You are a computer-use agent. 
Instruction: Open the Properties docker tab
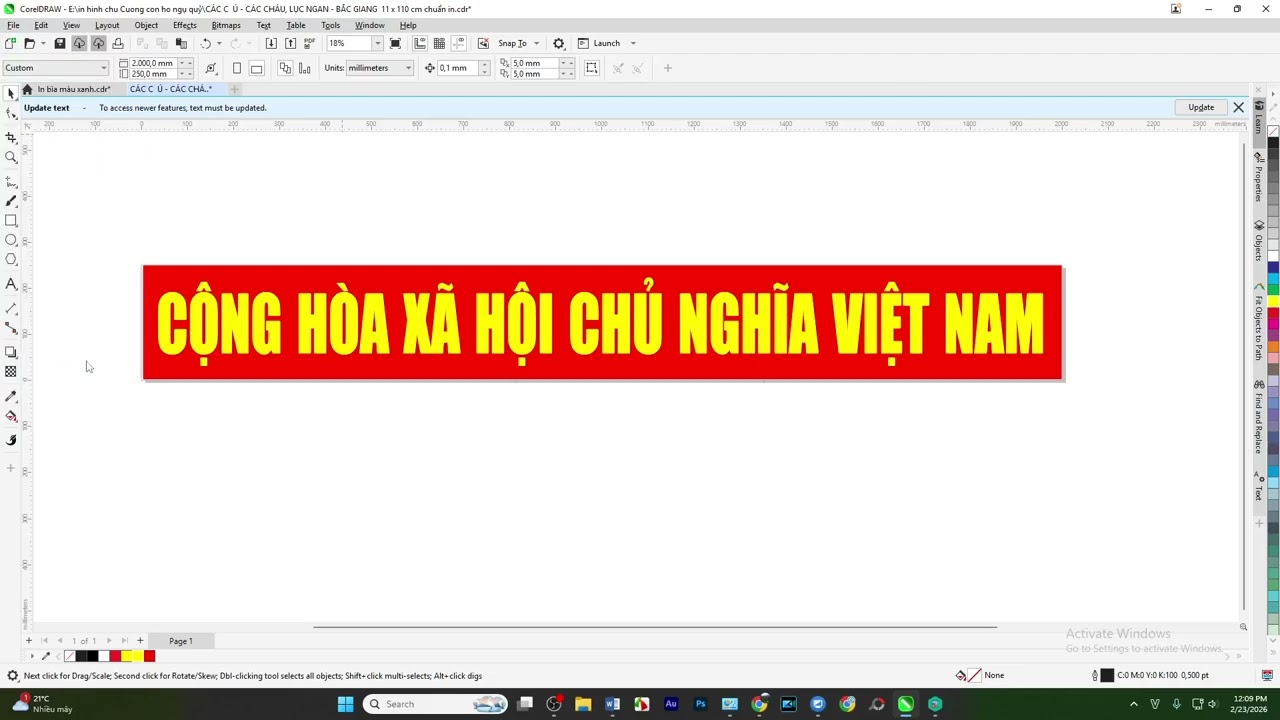pyautogui.click(x=1259, y=178)
